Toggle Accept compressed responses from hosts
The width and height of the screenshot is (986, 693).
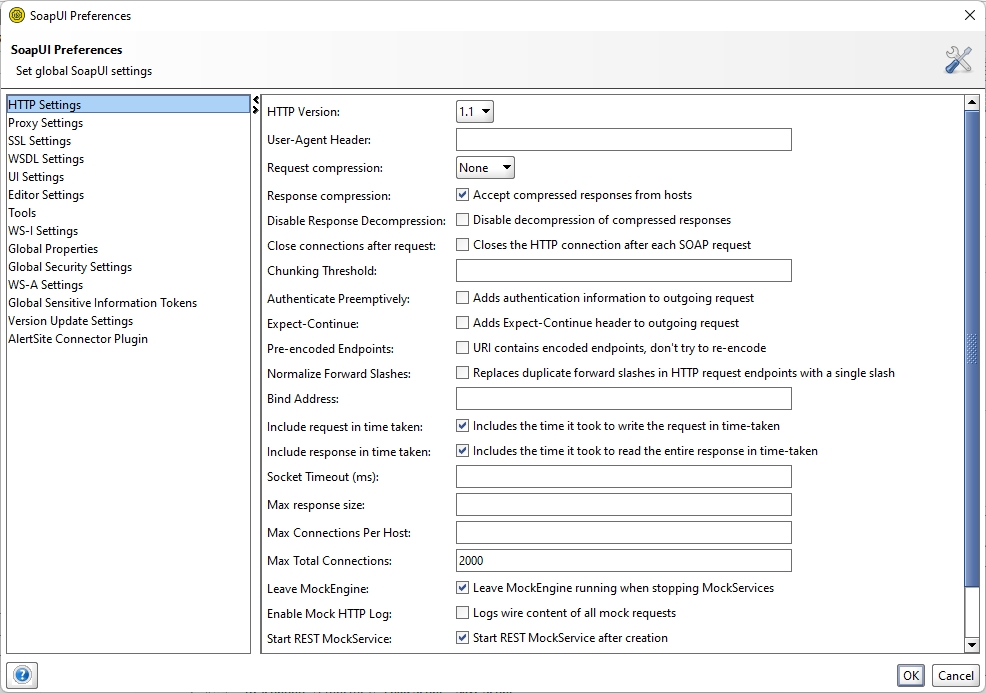pos(462,195)
